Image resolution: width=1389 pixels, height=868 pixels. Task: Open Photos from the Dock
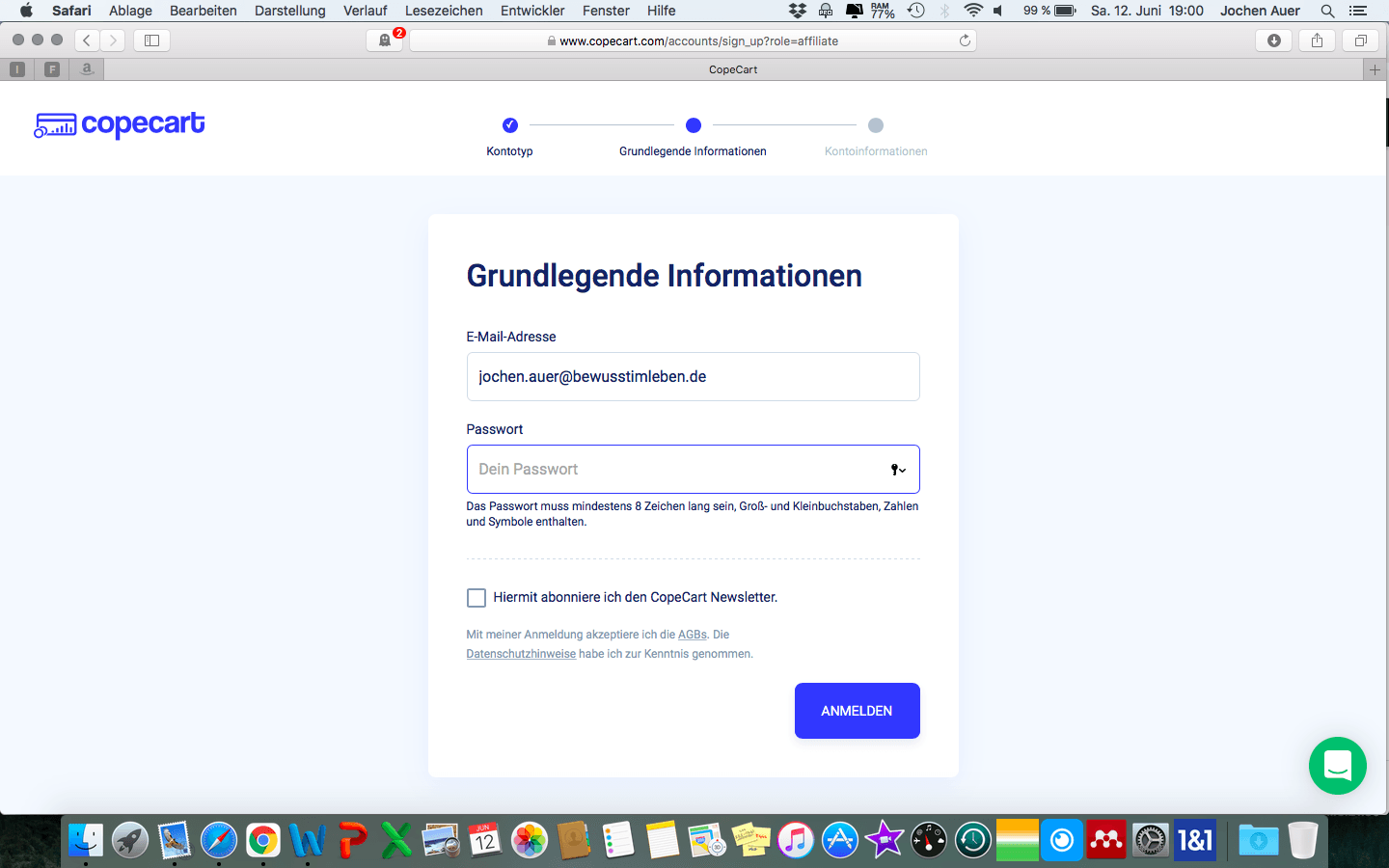[530, 840]
